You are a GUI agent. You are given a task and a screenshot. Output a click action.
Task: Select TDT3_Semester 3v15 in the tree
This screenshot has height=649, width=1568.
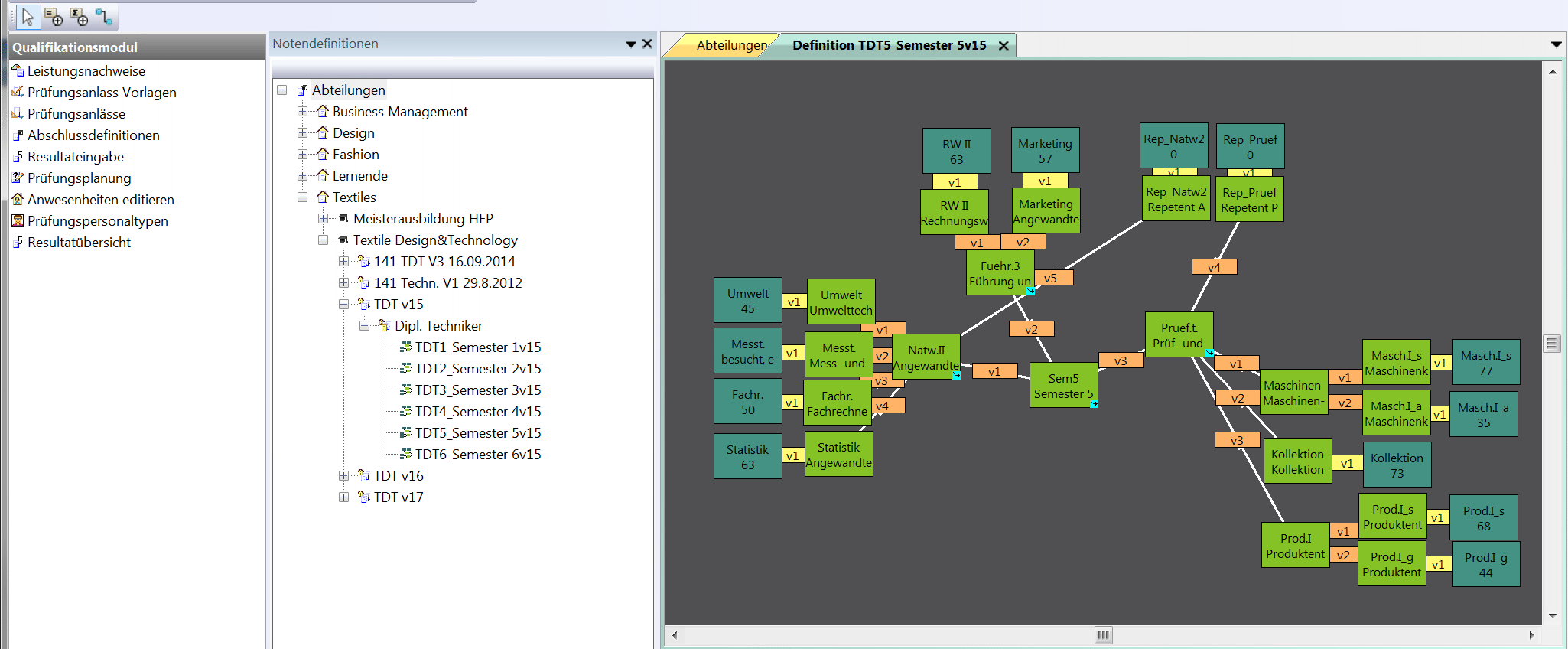(477, 390)
